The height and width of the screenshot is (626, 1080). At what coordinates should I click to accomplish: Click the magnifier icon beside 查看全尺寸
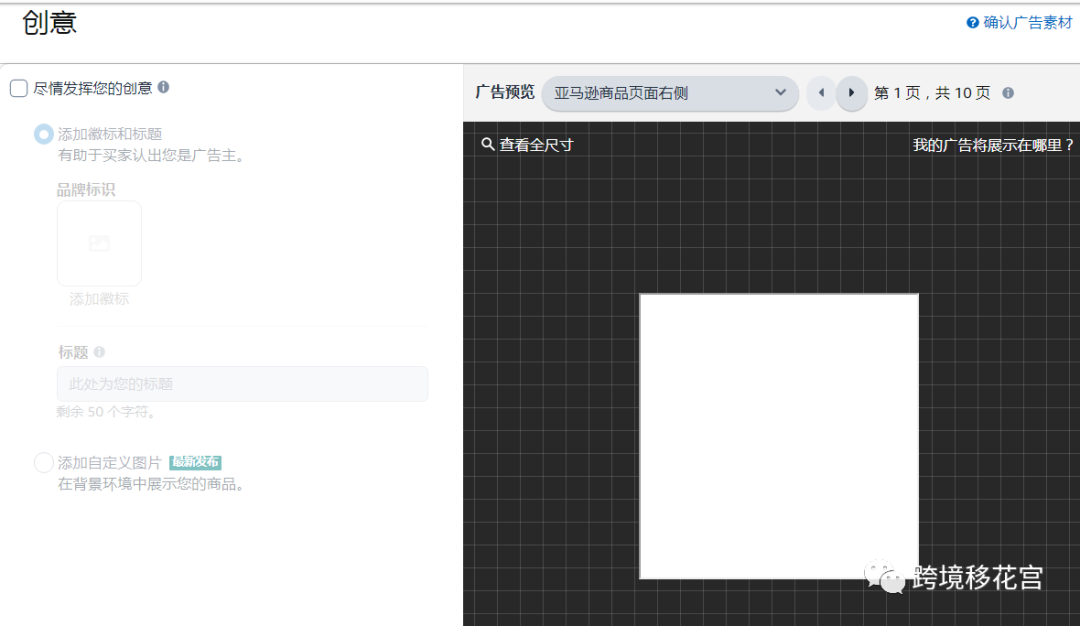coord(488,144)
